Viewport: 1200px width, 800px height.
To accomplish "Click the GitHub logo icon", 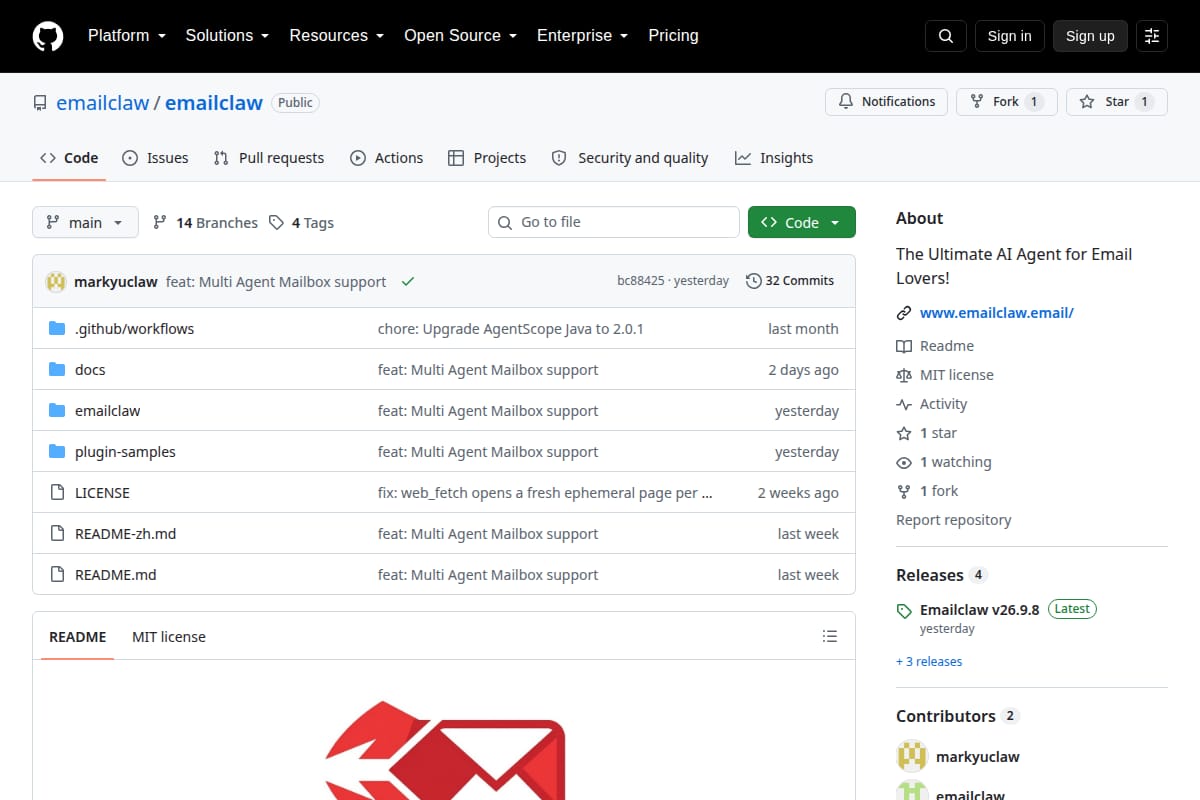I will (x=48, y=36).
